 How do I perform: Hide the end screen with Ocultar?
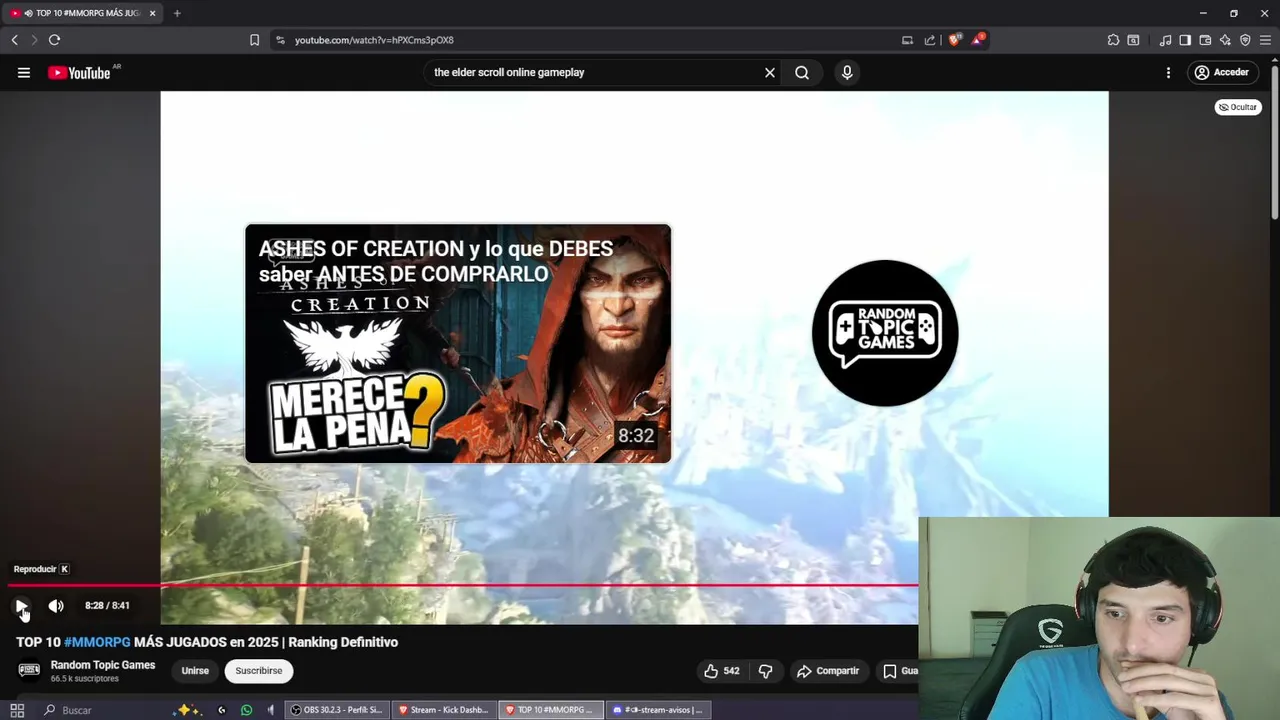[1238, 107]
